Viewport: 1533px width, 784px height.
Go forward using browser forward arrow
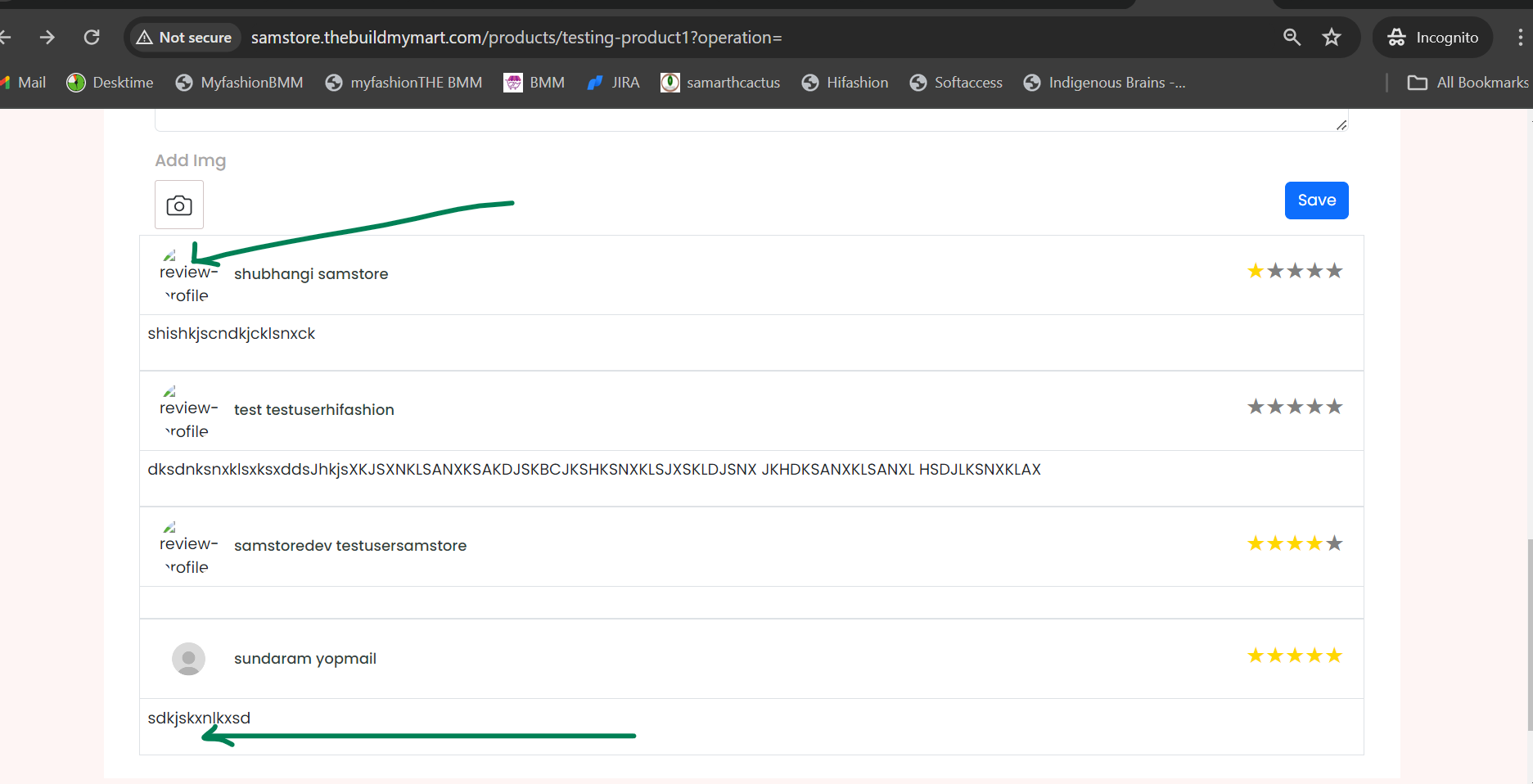(47, 38)
